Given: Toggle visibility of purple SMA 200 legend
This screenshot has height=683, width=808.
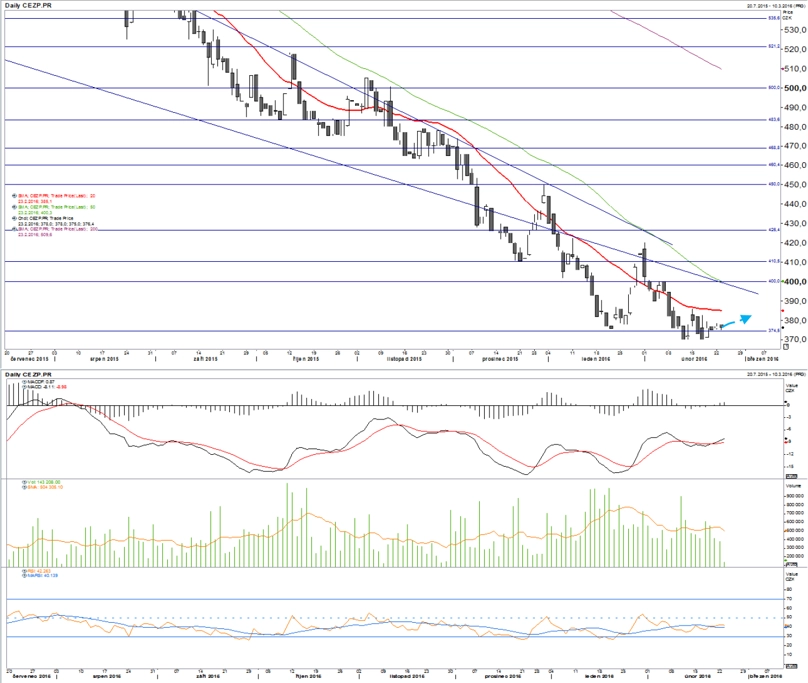Looking at the screenshot, I should (x=14, y=229).
